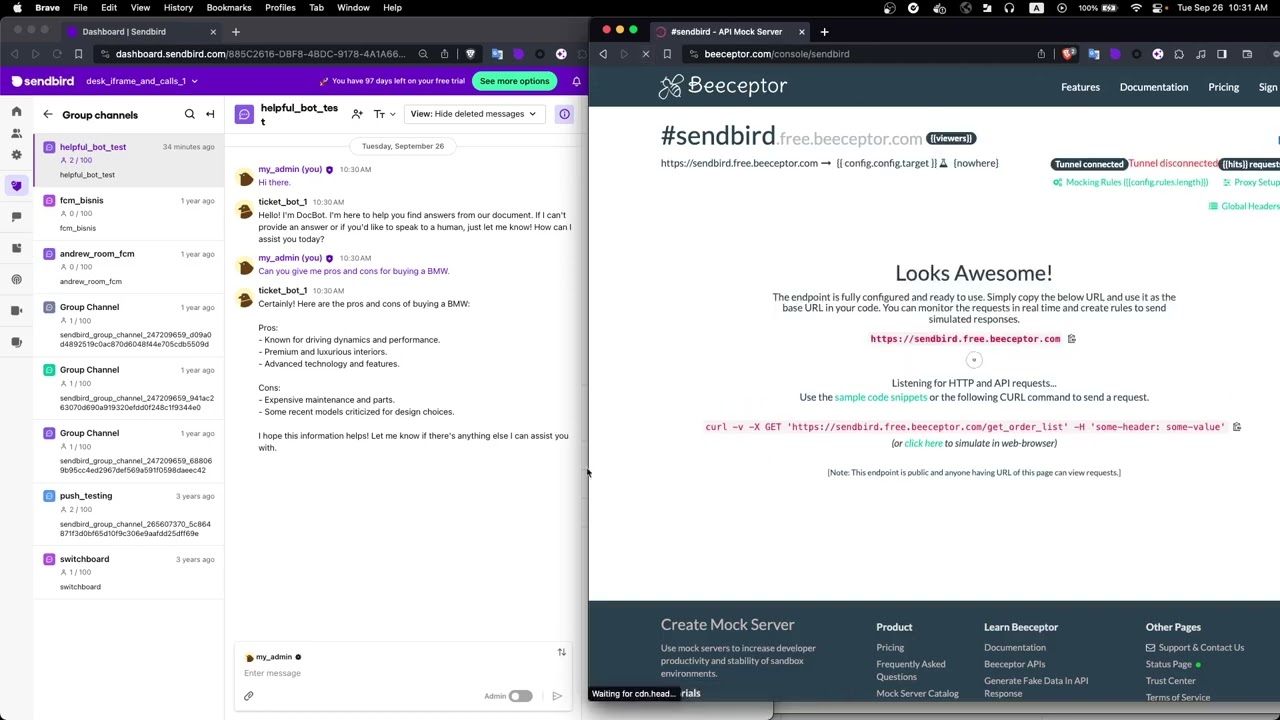Open the sample code snippets link
This screenshot has height=720, width=1280.
click(x=881, y=397)
